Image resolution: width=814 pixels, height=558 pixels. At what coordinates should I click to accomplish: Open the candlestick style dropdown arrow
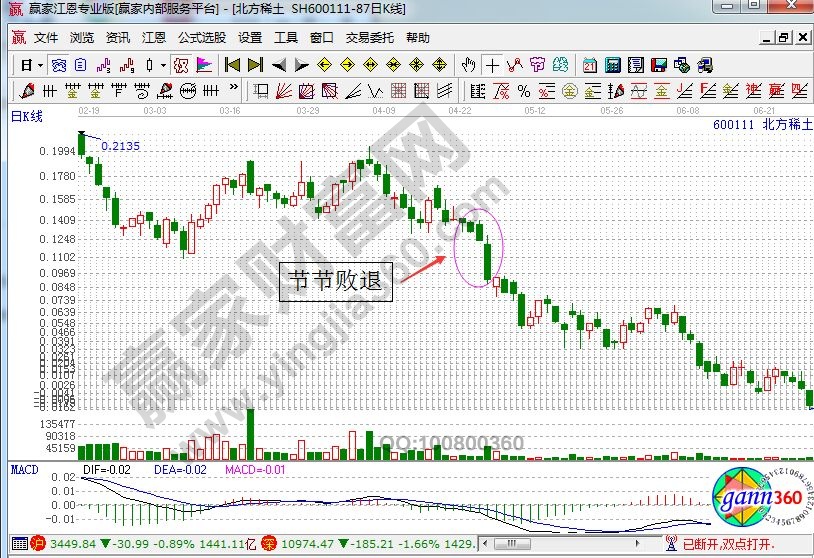coord(162,65)
